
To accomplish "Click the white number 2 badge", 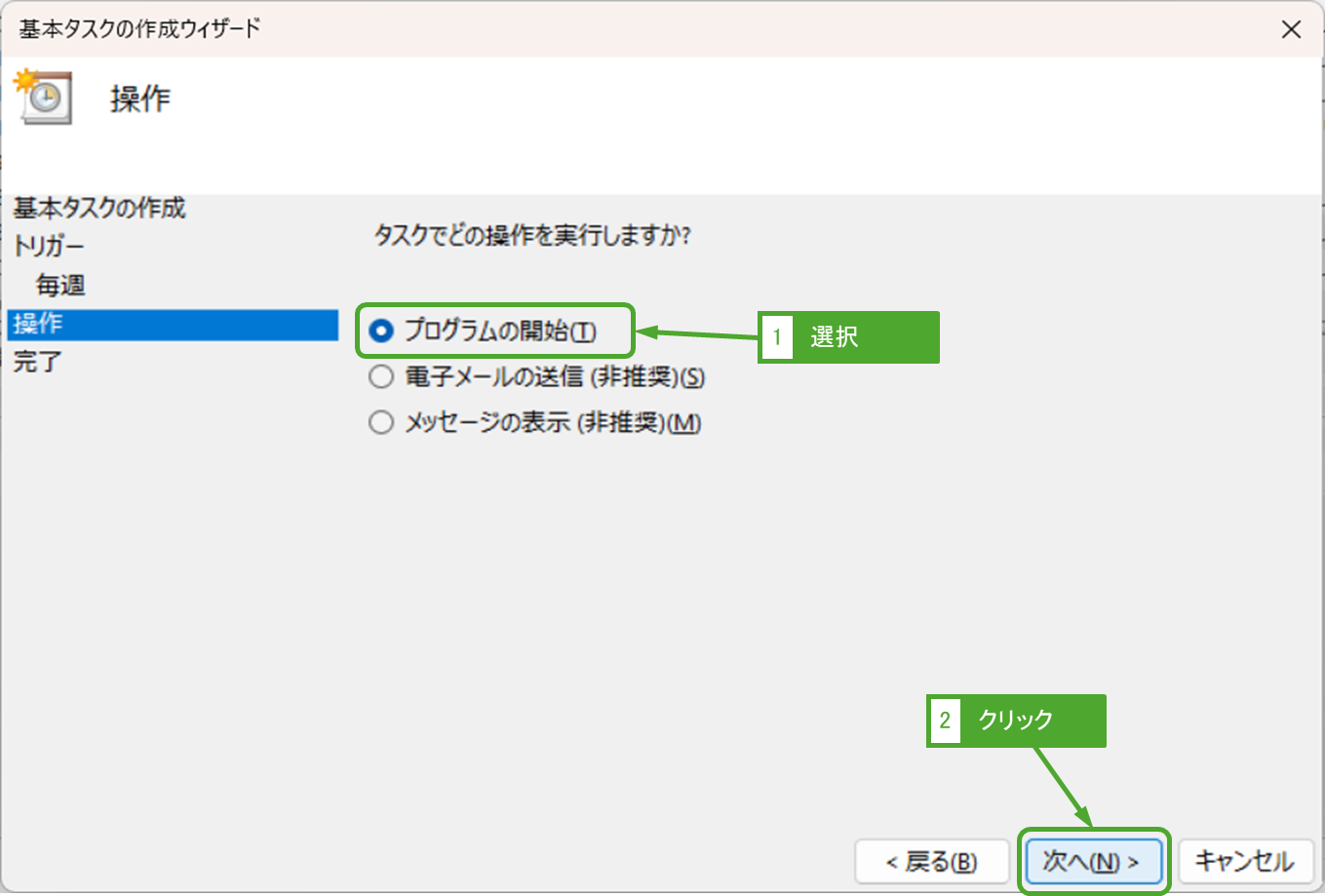I will (x=945, y=721).
